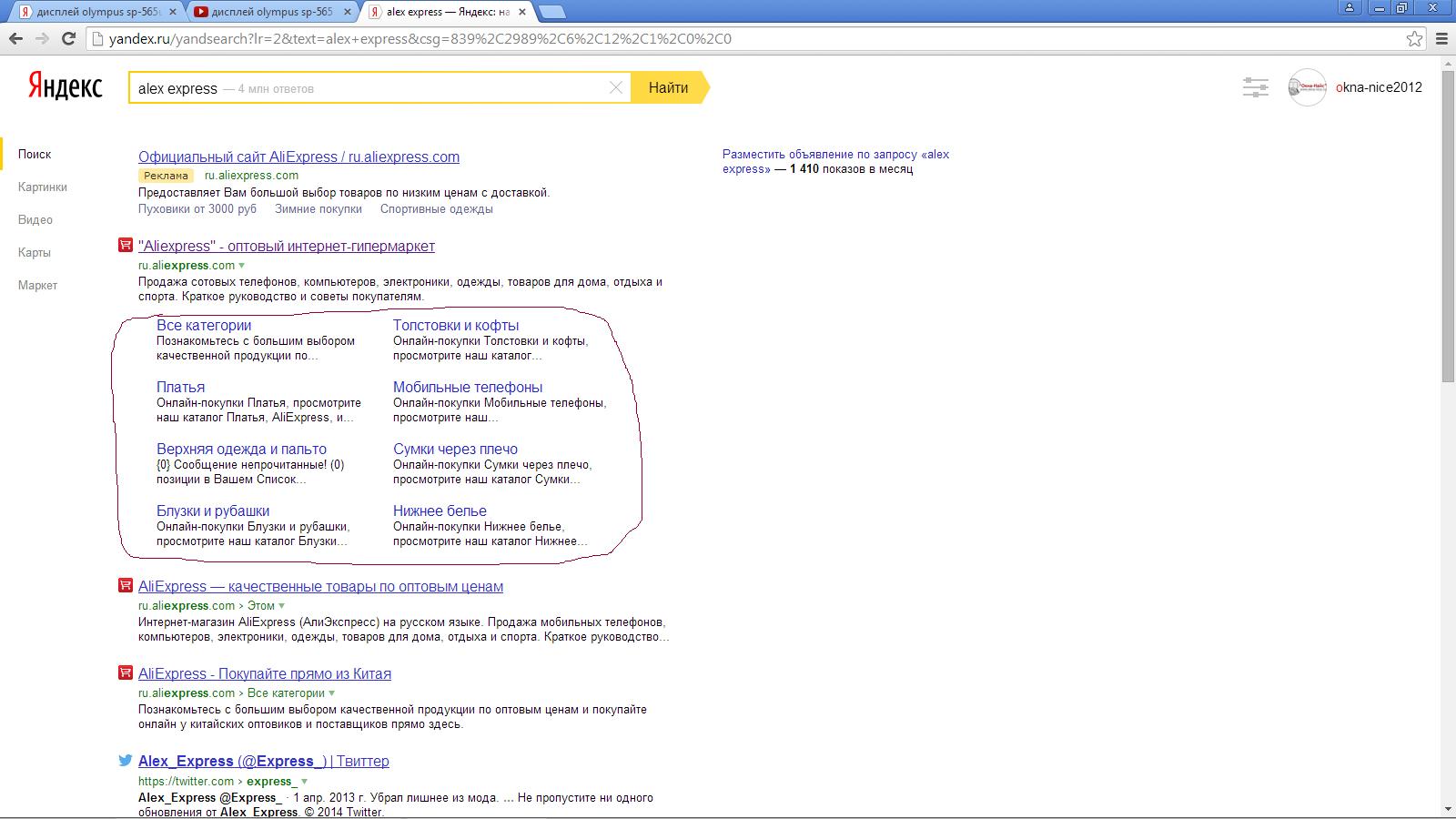This screenshot has height=819, width=1456.
Task: Reload the page
Action: point(68,39)
